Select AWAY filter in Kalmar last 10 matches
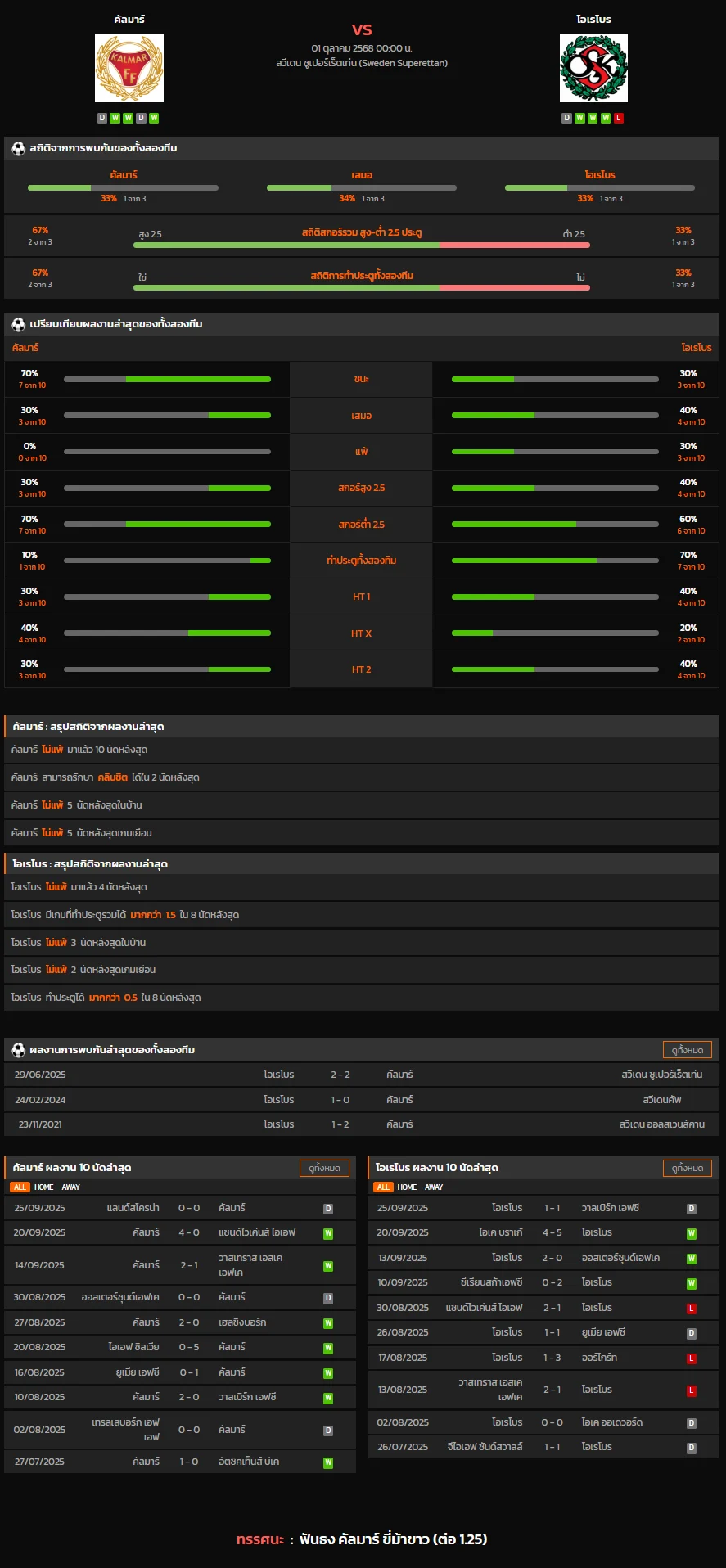This screenshot has height=1568, width=726. (71, 1187)
